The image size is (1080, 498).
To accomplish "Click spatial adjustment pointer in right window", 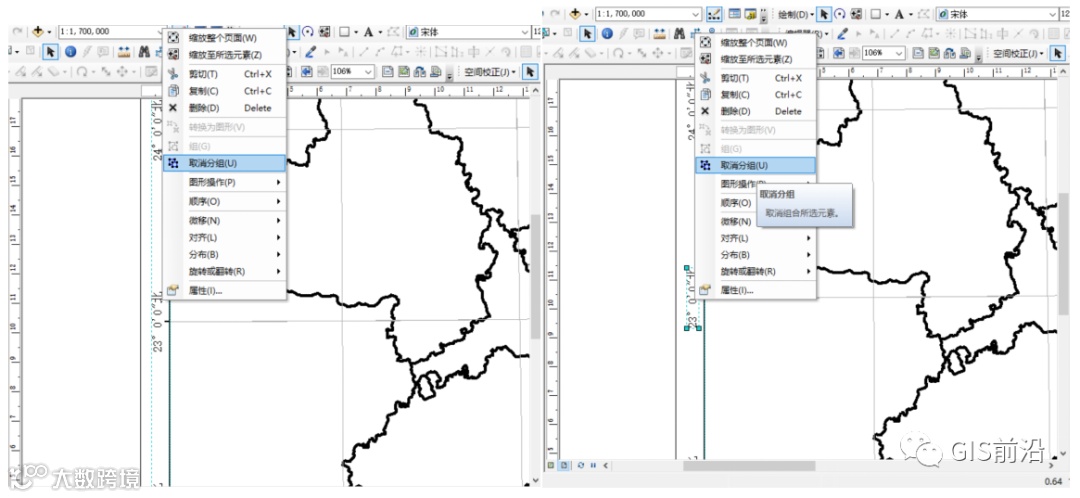I will point(1057,54).
